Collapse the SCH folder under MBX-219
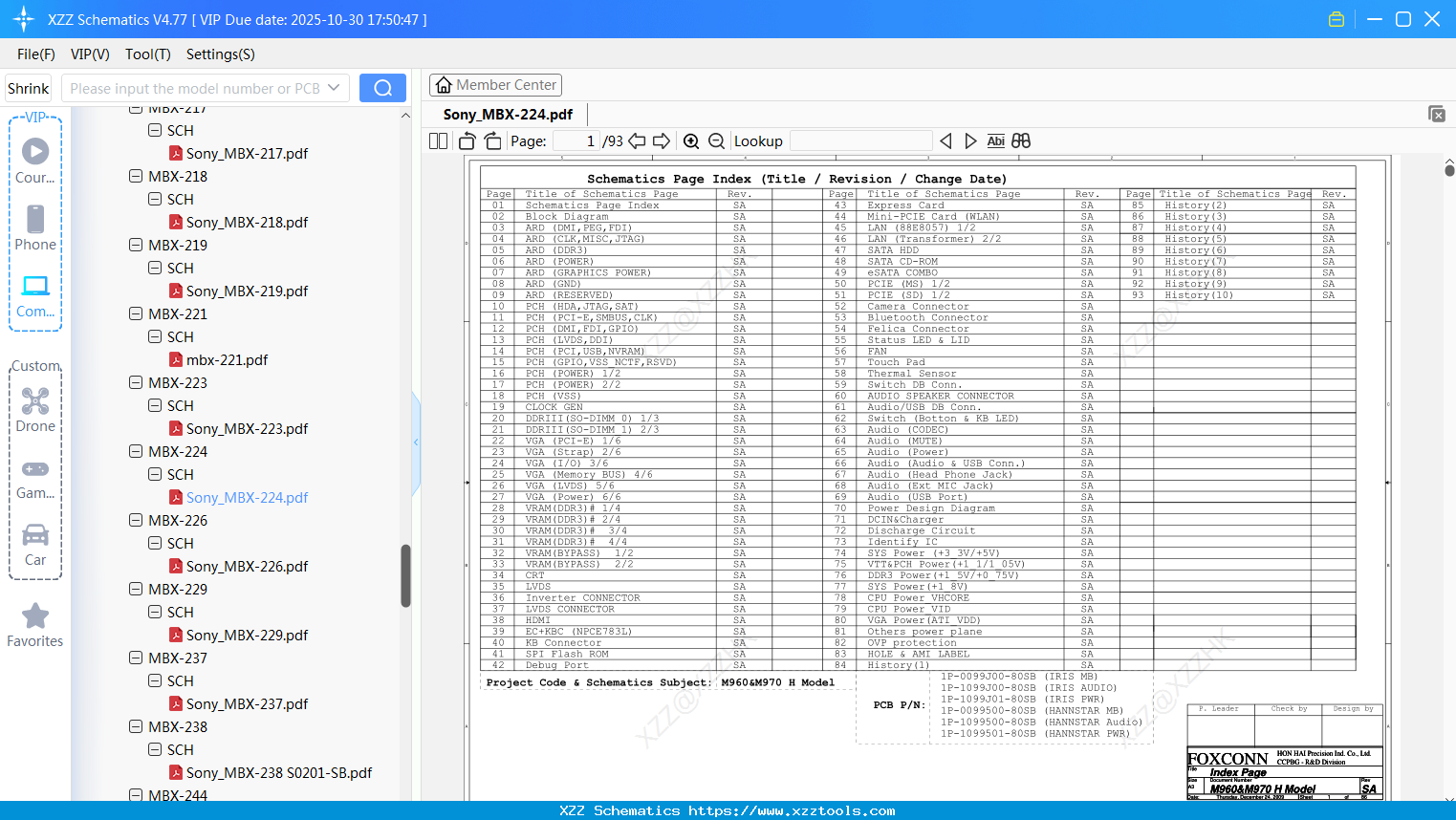Image resolution: width=1456 pixels, height=820 pixels. (155, 268)
